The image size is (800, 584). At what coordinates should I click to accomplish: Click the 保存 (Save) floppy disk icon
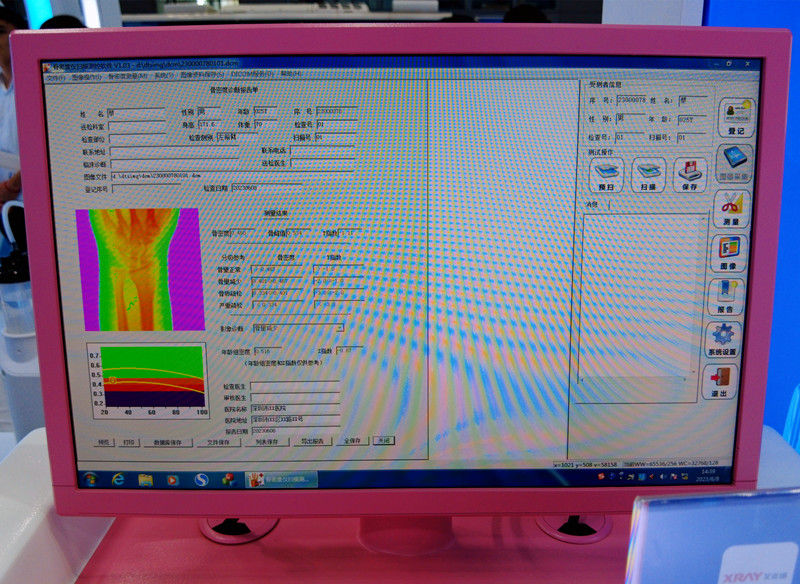click(690, 173)
